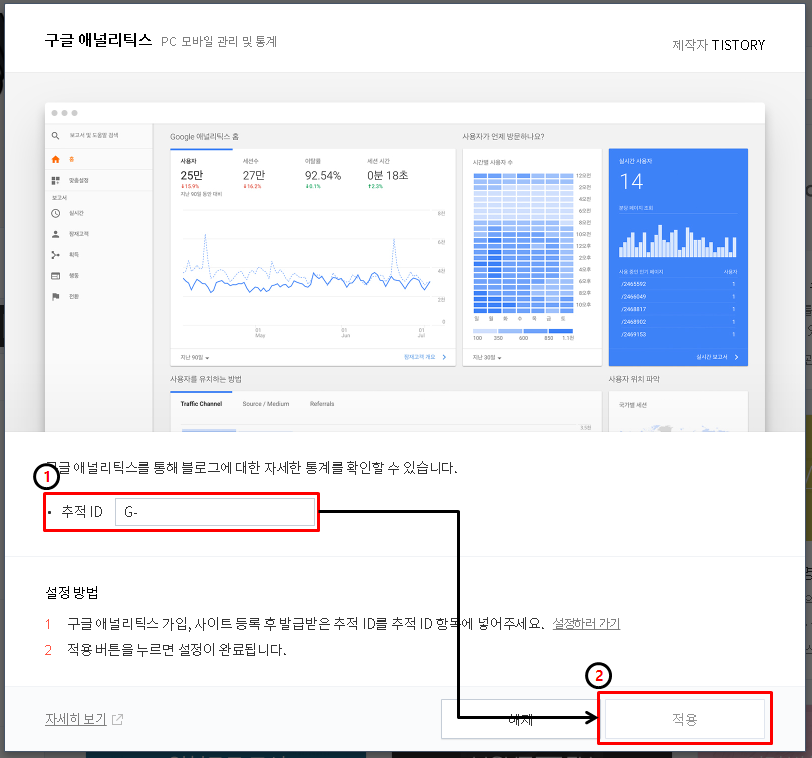Click the 해제 button
Screen dimensions: 812x758
click(x=520, y=719)
